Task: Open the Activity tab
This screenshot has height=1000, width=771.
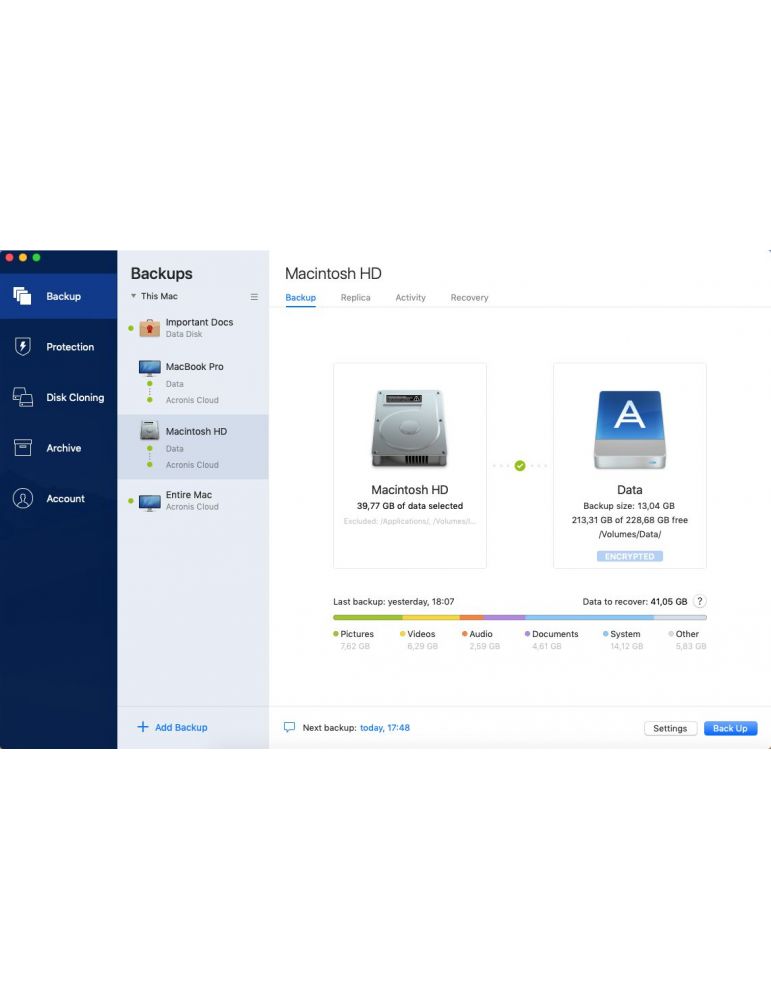Action: pyautogui.click(x=410, y=297)
